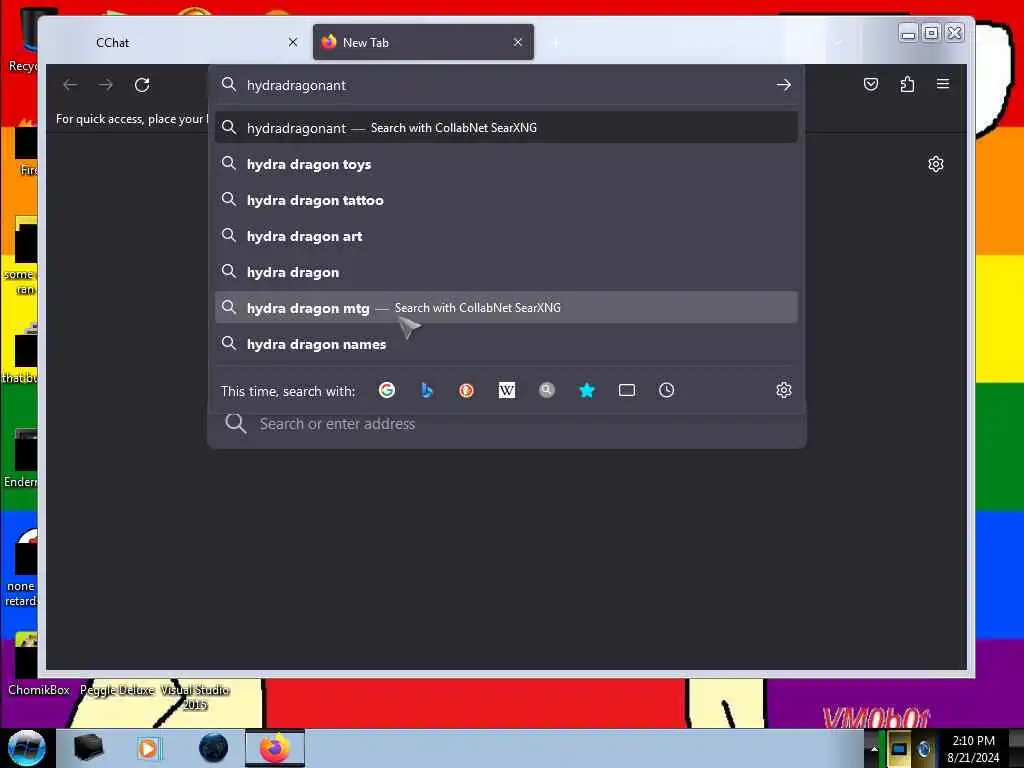
Task: Switch to the CChat tab
Action: [x=178, y=42]
